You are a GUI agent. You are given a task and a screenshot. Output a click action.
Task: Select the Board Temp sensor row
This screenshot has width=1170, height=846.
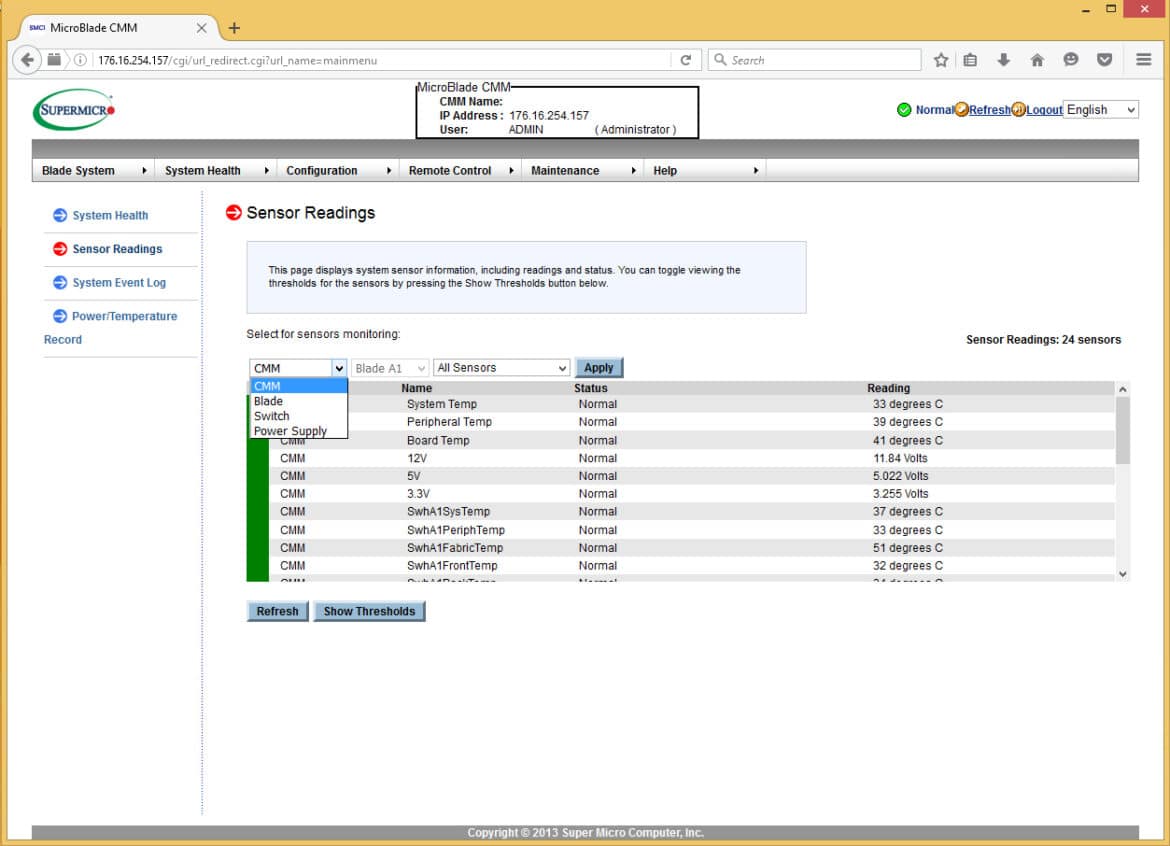[x=692, y=440]
